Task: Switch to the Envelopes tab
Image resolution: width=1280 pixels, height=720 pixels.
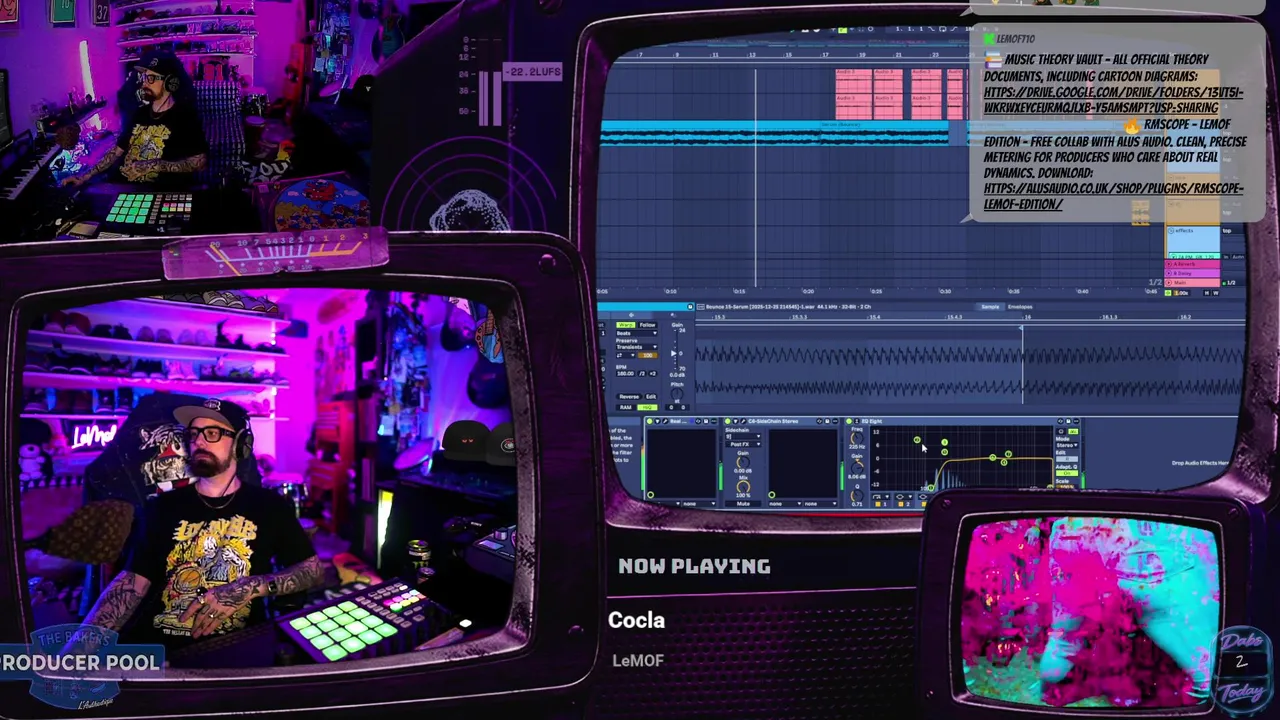Action: (x=1020, y=307)
